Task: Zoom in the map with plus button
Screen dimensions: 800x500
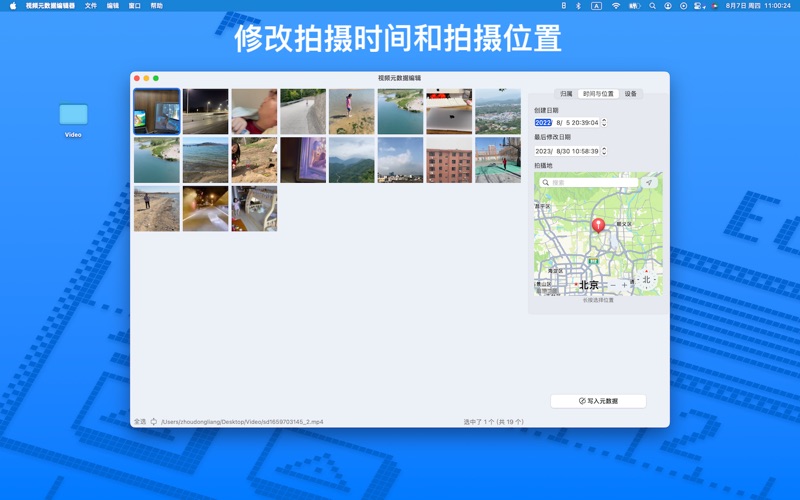Action: 625,285
